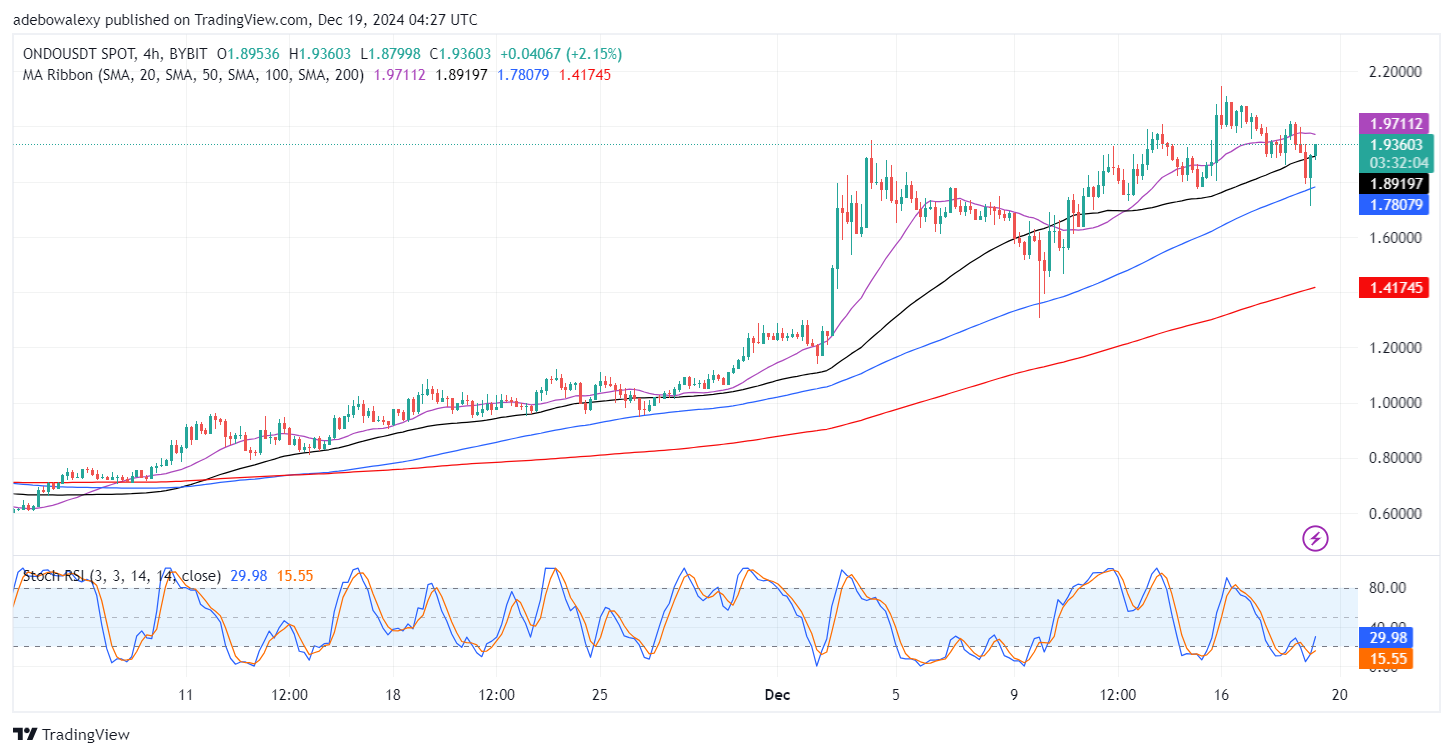The width and height of the screenshot is (1453, 756).
Task: Click the 25 date label on time axis
Action: (x=600, y=694)
